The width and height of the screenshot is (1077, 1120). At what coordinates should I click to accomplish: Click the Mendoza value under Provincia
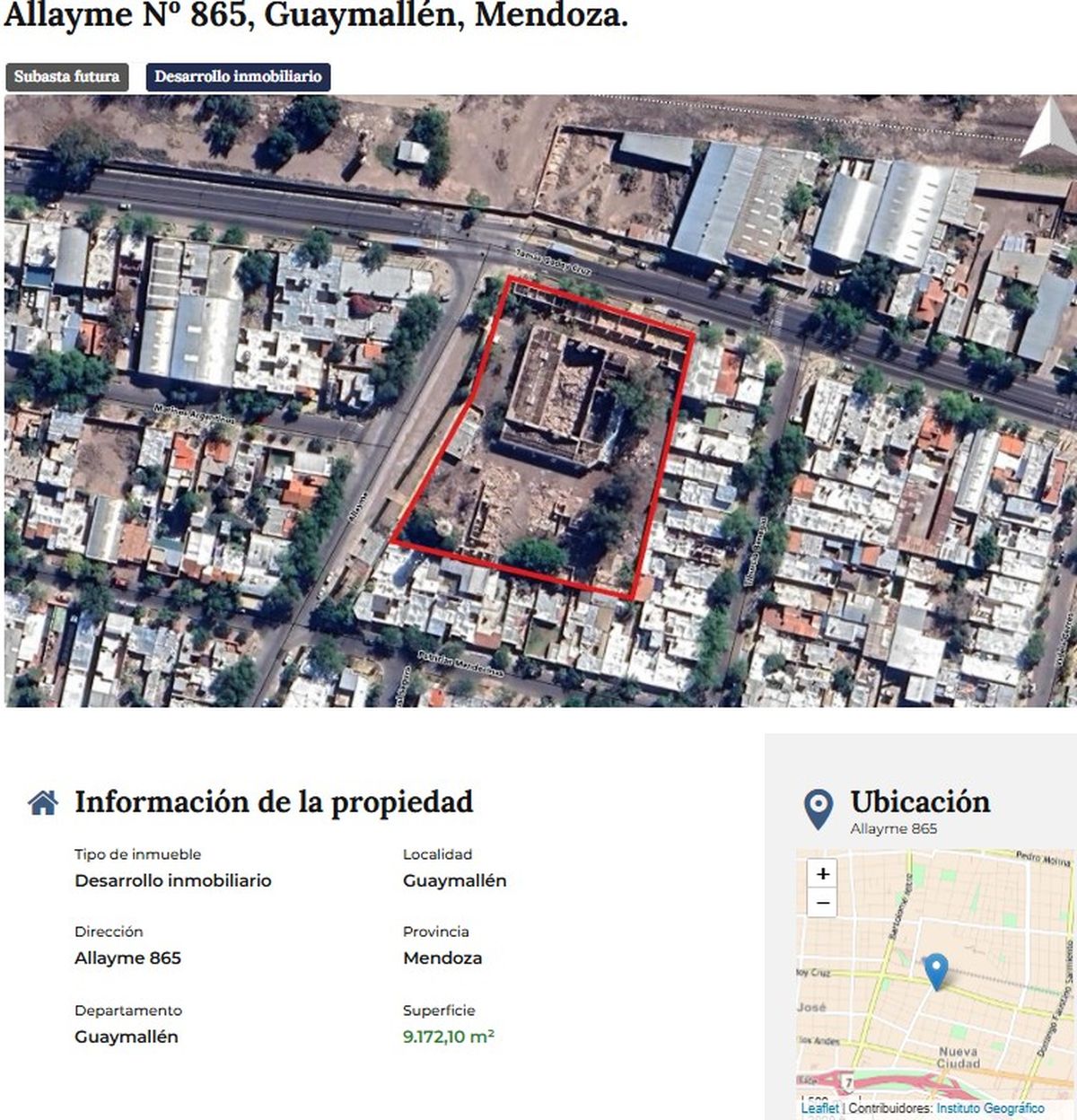coord(442,958)
